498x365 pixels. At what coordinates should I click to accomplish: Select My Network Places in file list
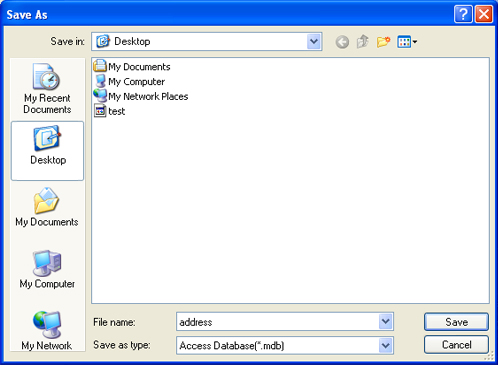tap(141, 96)
